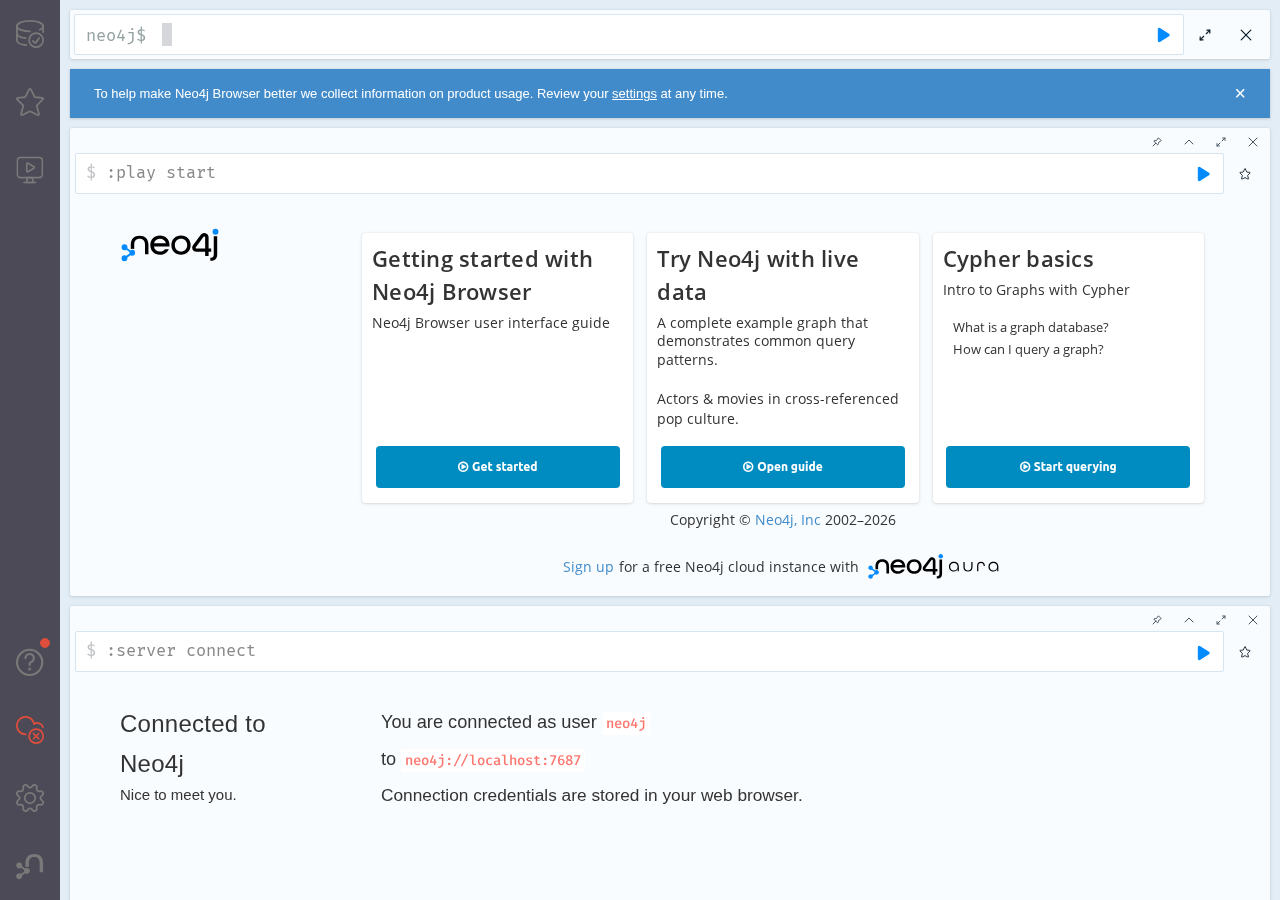
Task: Open the Browser Settings gear icon
Action: click(30, 798)
